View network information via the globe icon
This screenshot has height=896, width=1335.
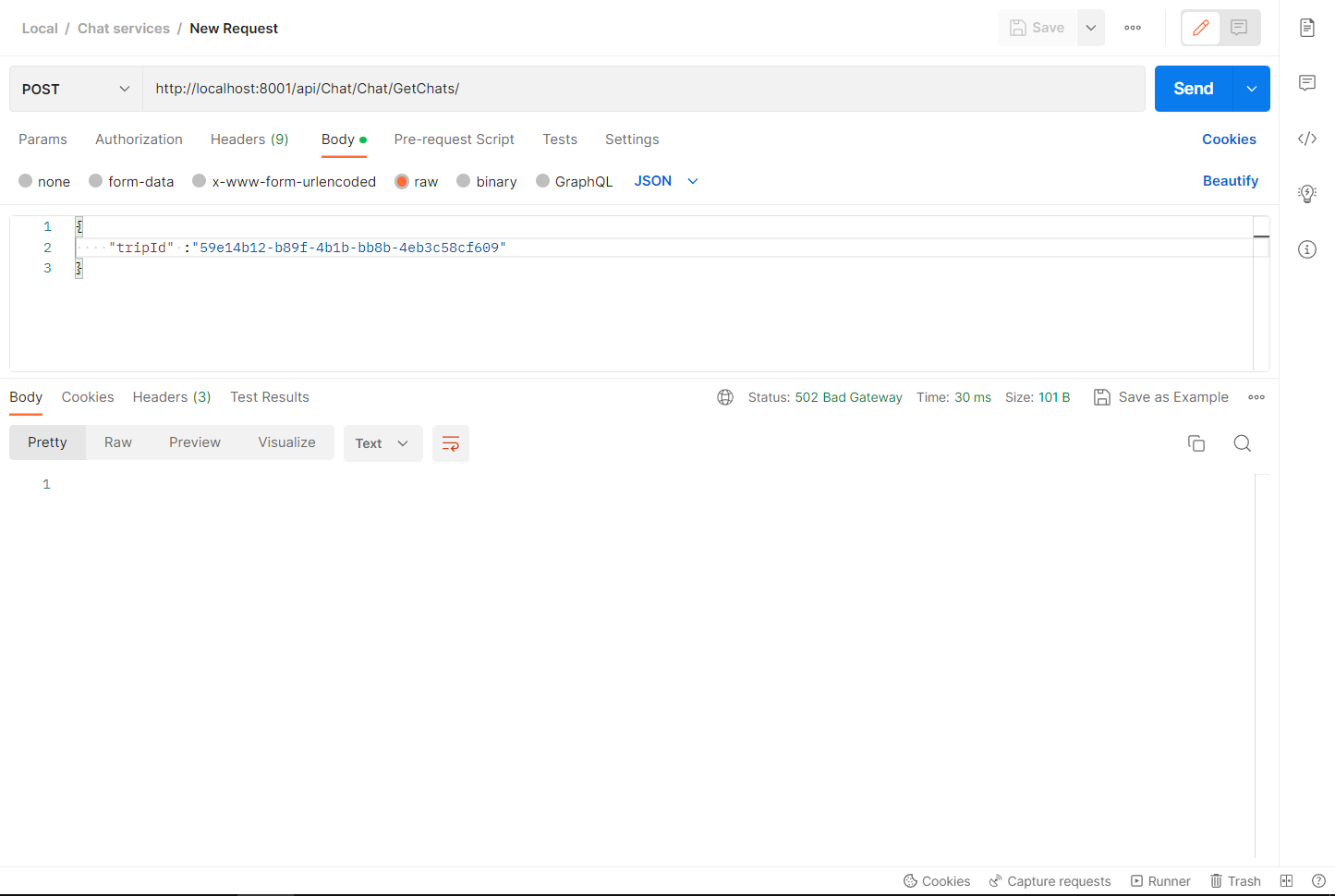click(x=724, y=396)
